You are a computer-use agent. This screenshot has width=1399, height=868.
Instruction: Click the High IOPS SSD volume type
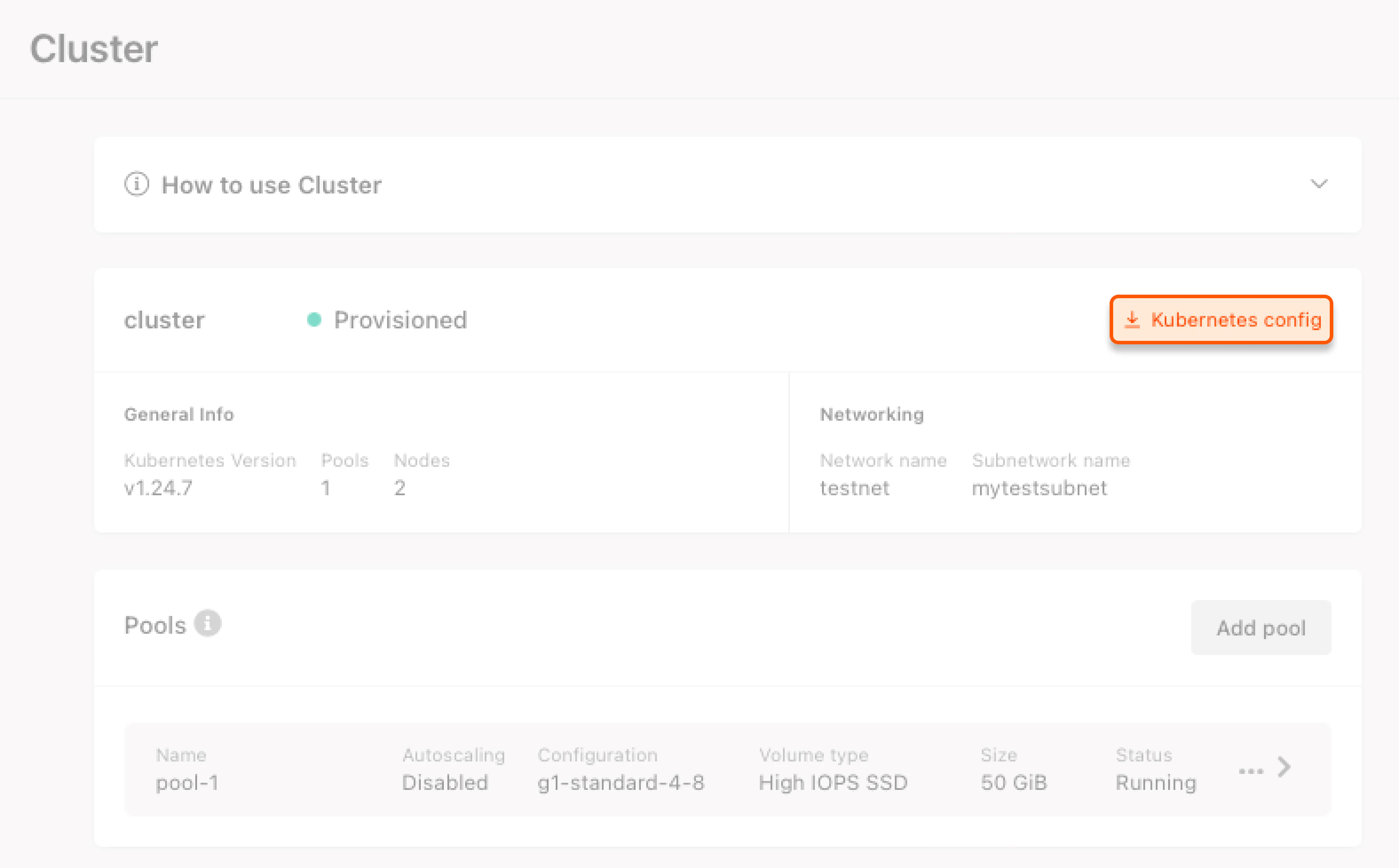(x=832, y=782)
